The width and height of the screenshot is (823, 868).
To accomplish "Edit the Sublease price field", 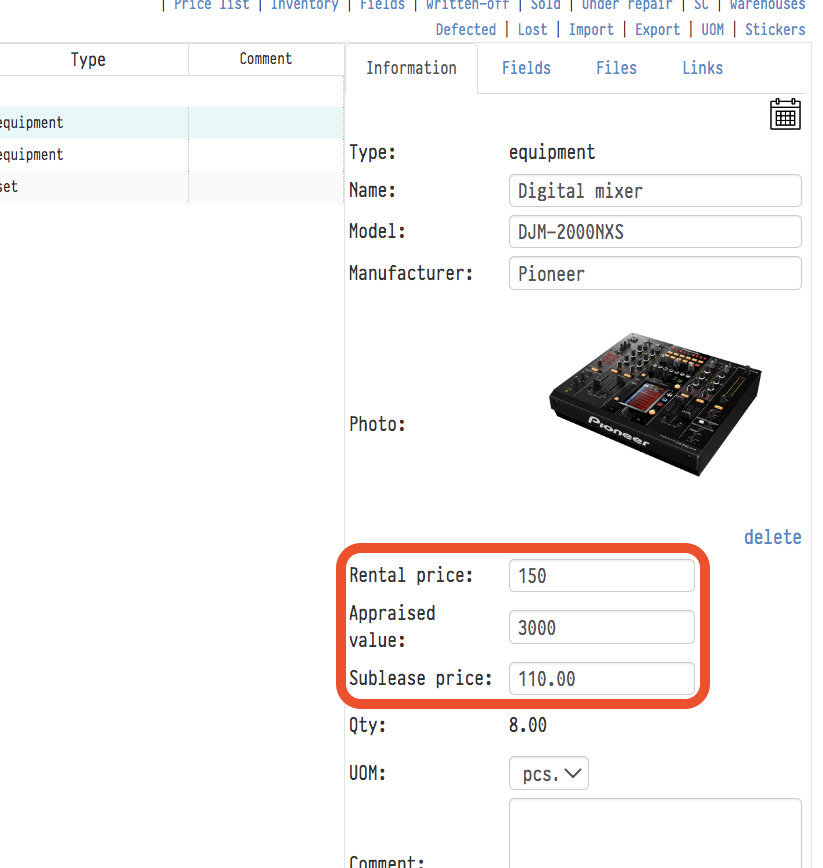I will pos(601,679).
